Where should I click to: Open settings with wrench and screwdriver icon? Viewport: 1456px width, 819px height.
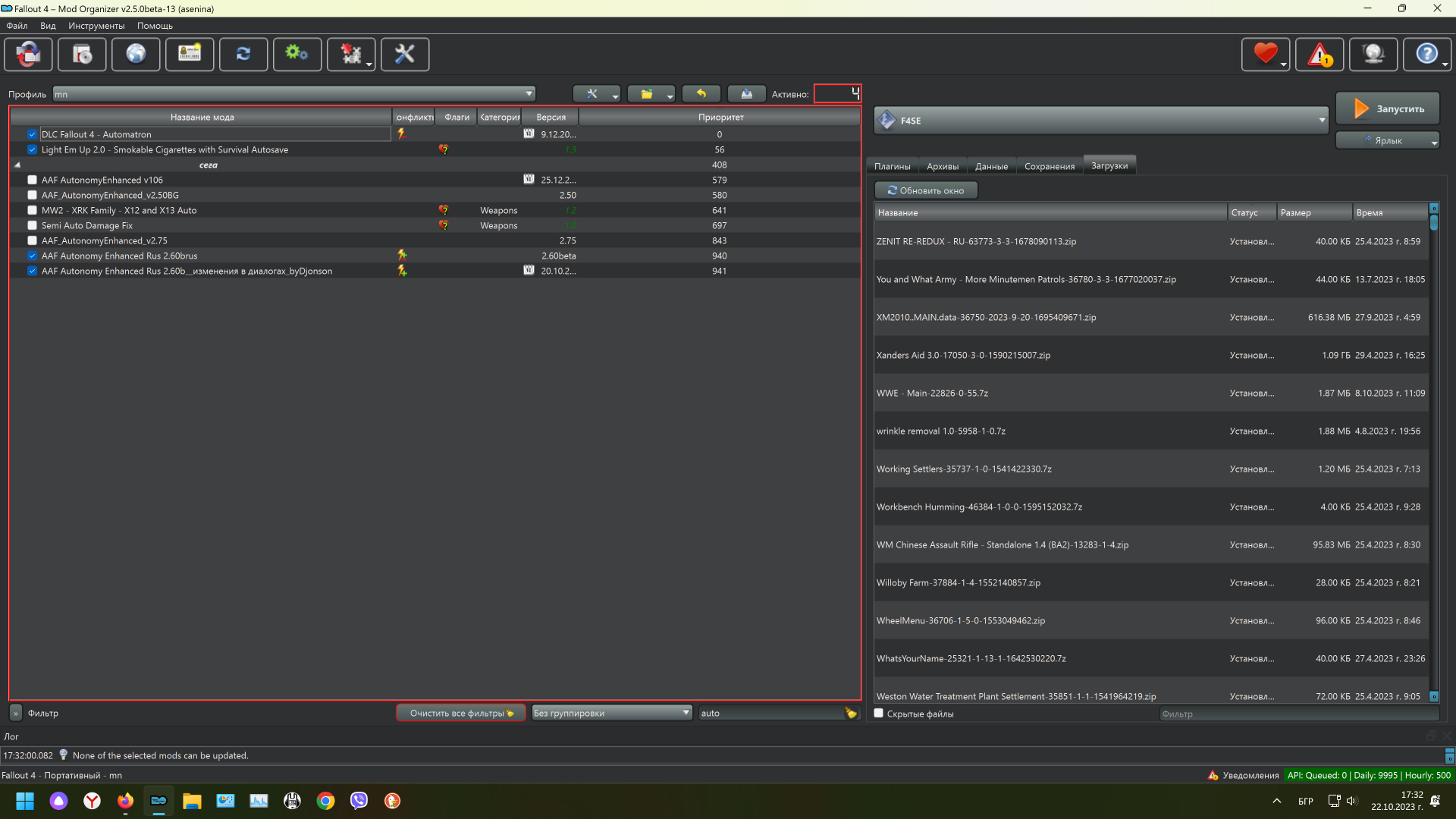(x=405, y=55)
